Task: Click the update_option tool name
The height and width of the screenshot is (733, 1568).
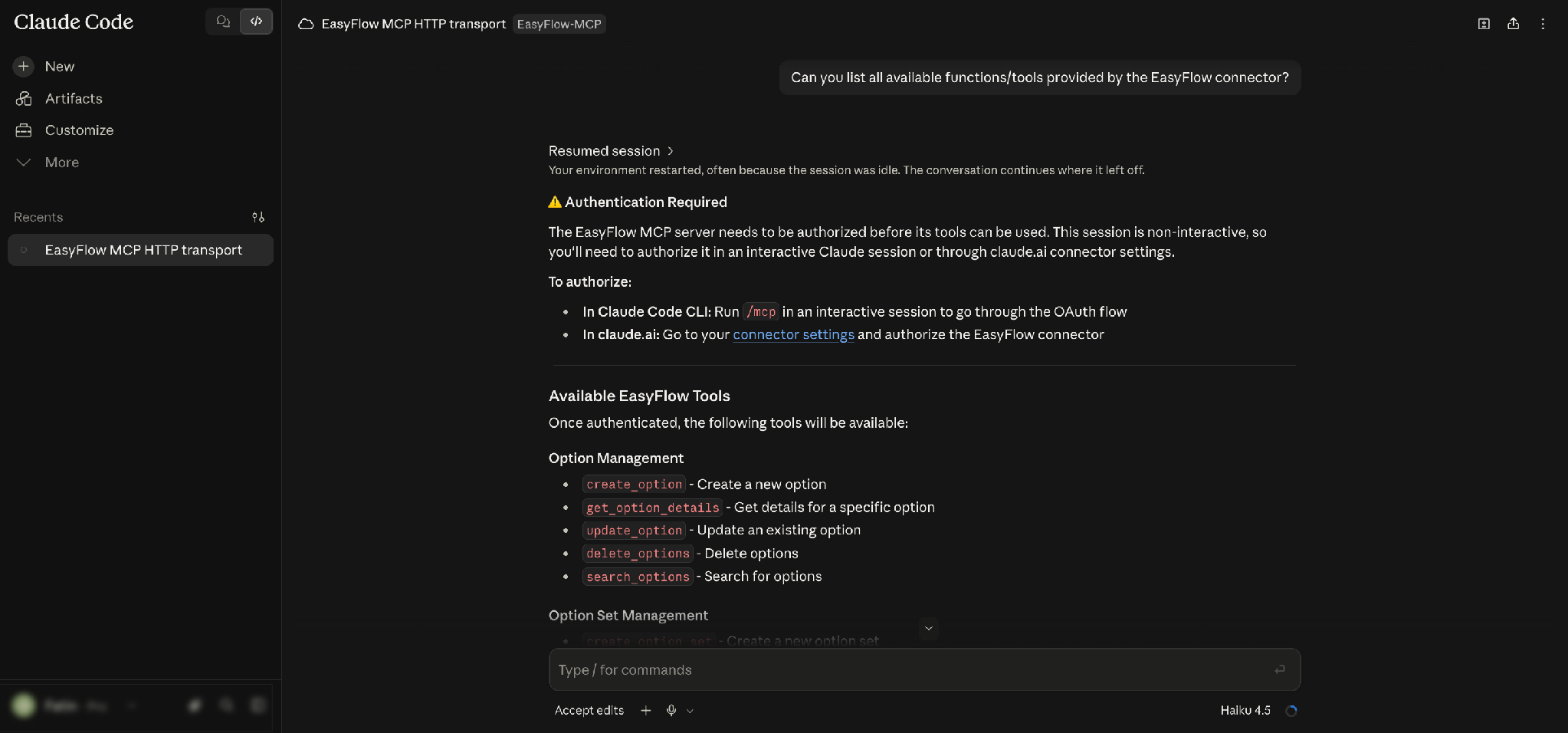Action: pos(635,531)
